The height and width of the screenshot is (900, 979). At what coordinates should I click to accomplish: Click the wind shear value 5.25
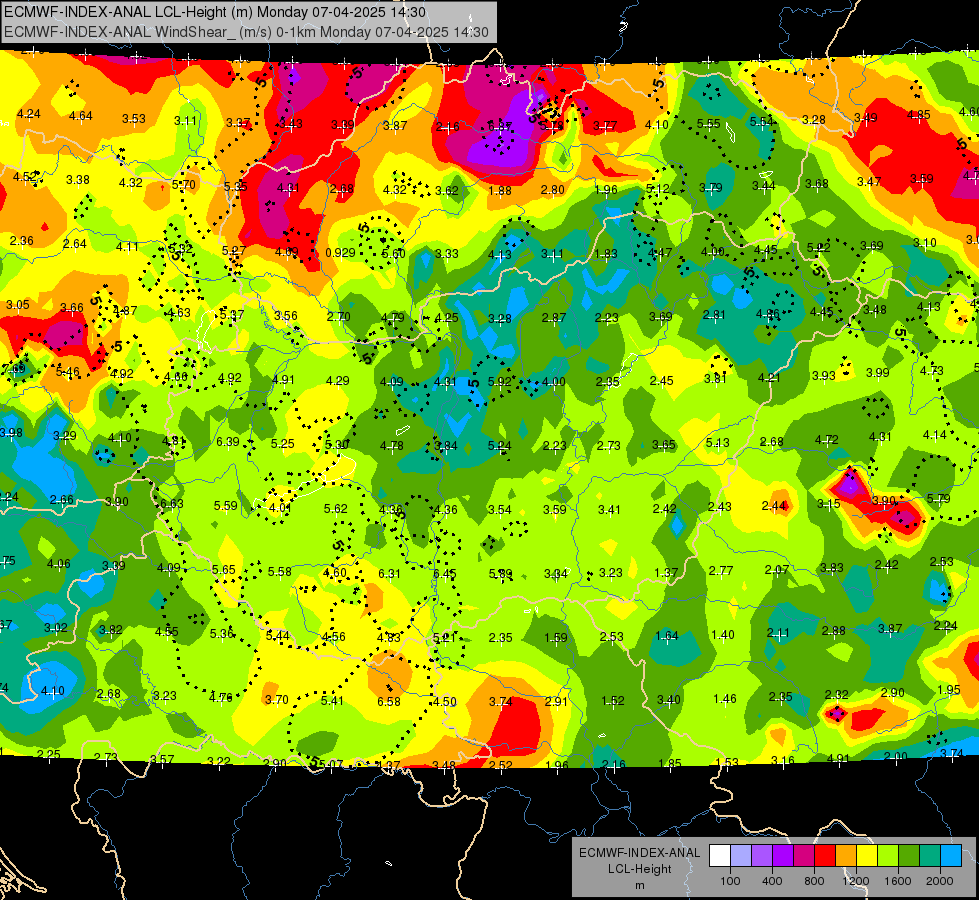pos(282,444)
